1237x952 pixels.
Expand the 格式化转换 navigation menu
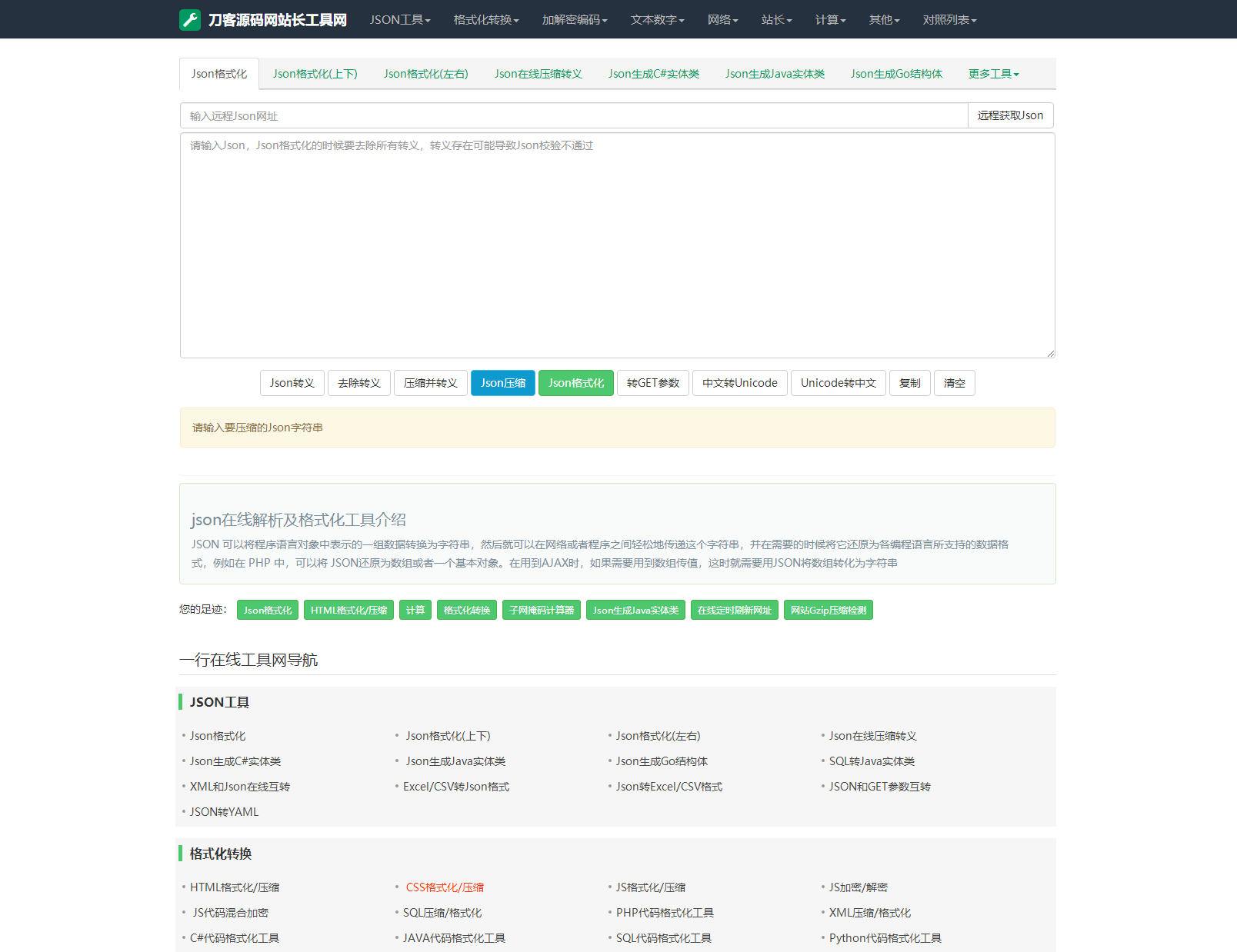coord(486,20)
